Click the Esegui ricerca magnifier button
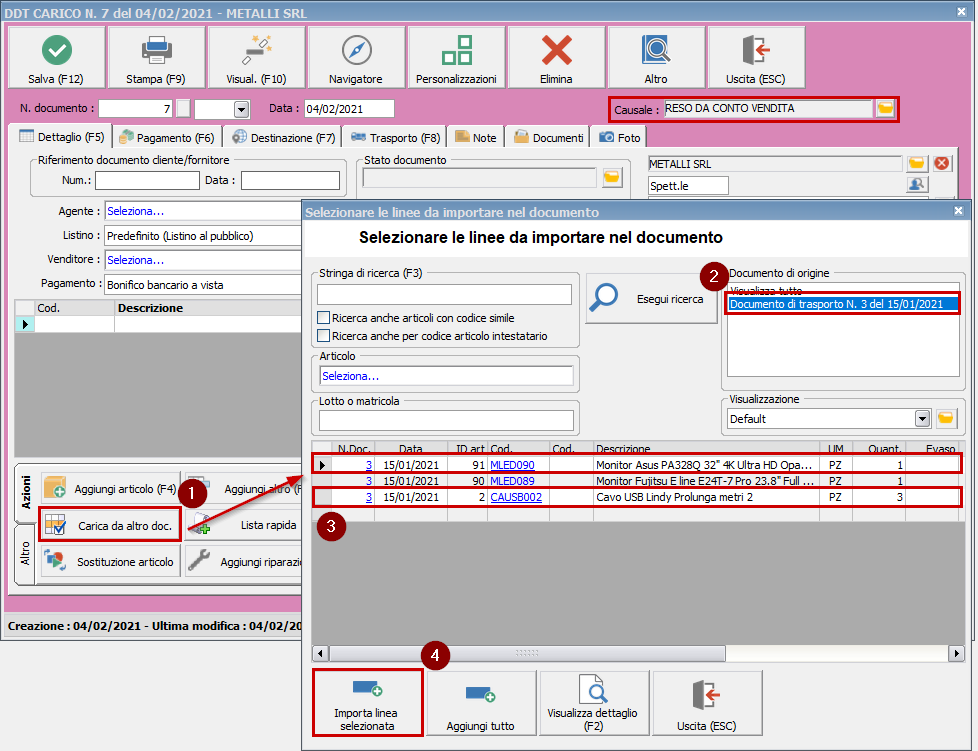 coord(652,298)
